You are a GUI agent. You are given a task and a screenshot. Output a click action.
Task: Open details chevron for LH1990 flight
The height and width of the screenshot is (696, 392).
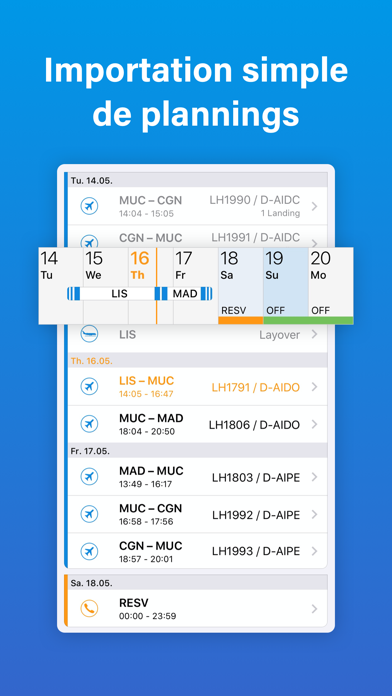[x=314, y=206]
